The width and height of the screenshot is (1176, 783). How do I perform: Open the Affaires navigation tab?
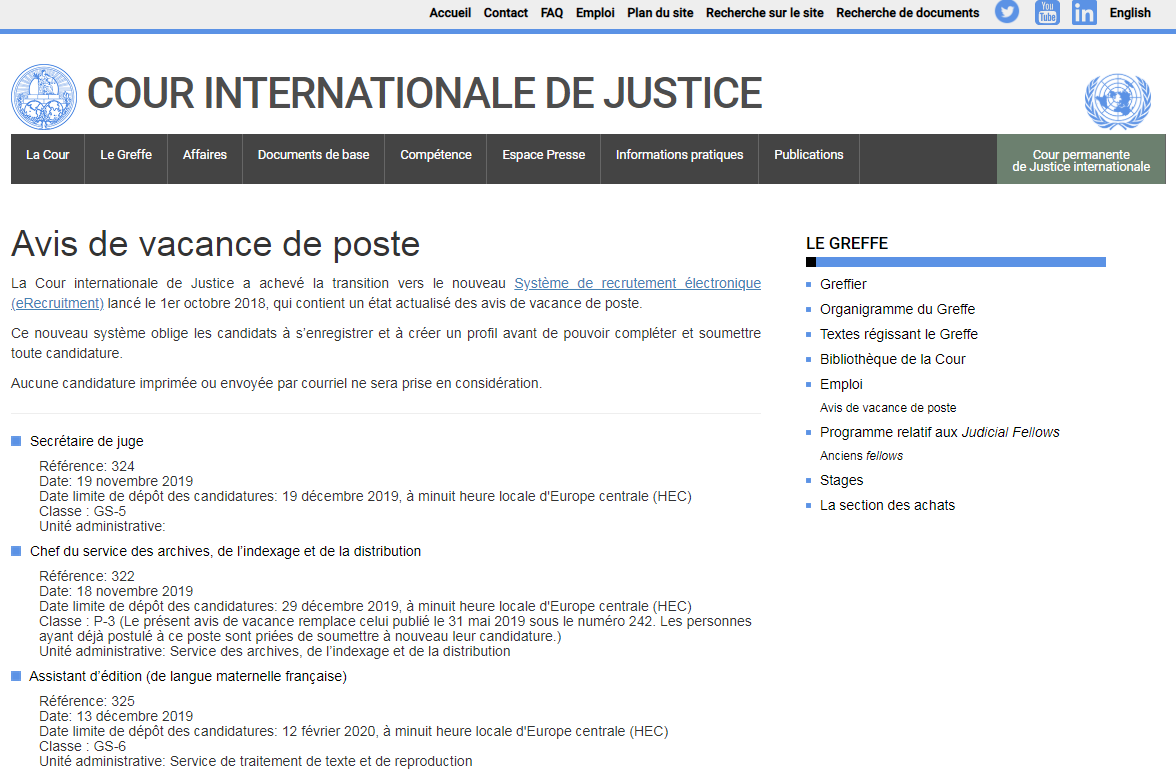coord(205,159)
